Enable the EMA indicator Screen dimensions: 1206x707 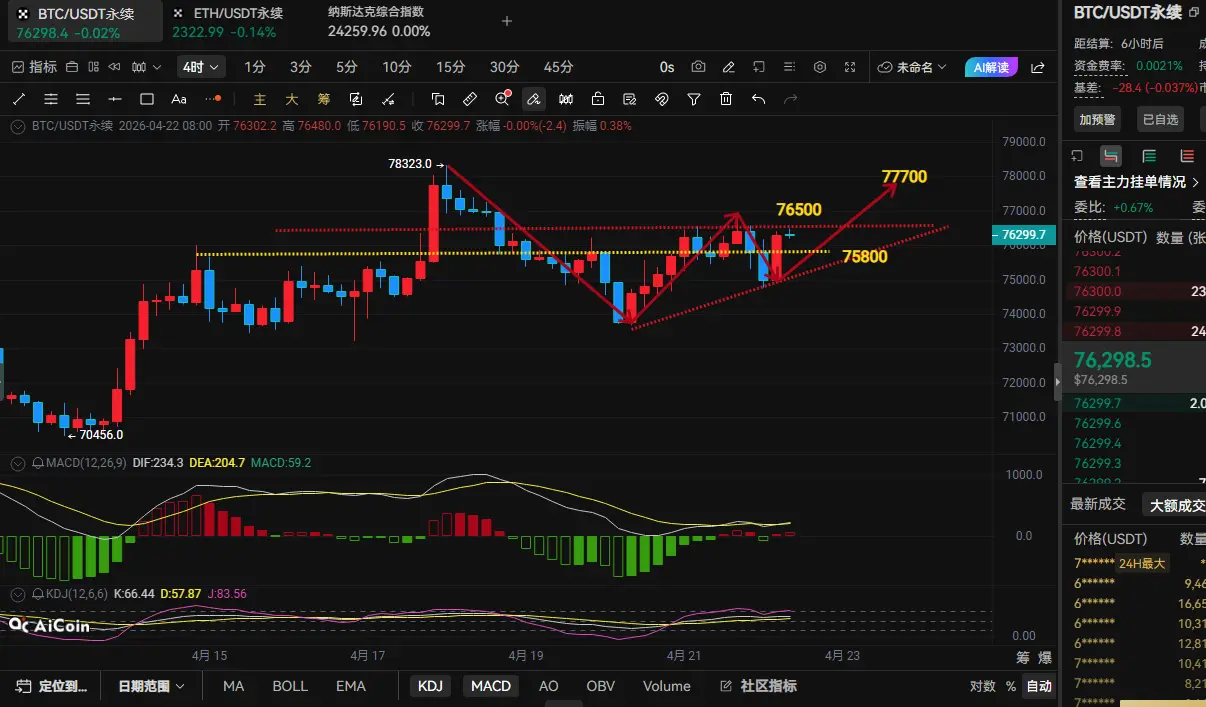(x=351, y=686)
